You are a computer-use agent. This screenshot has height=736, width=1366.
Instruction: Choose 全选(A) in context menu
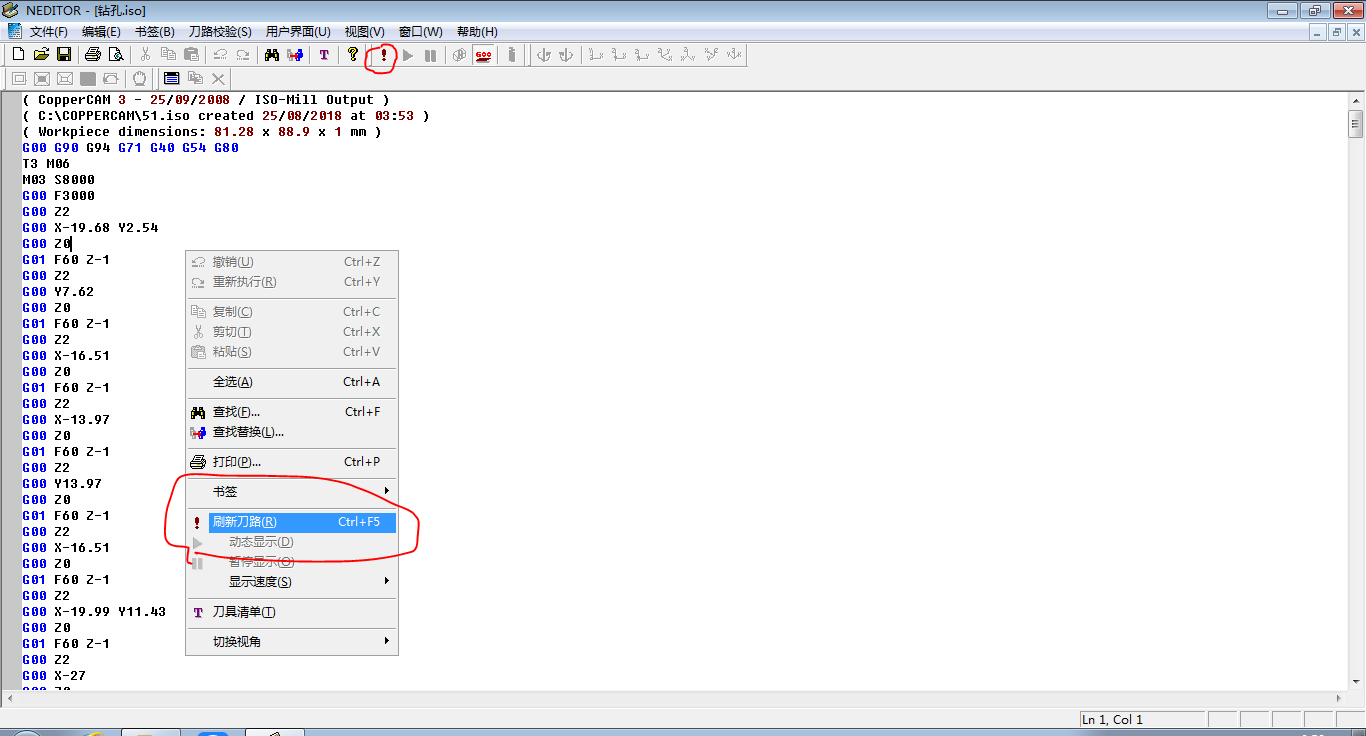[292, 382]
